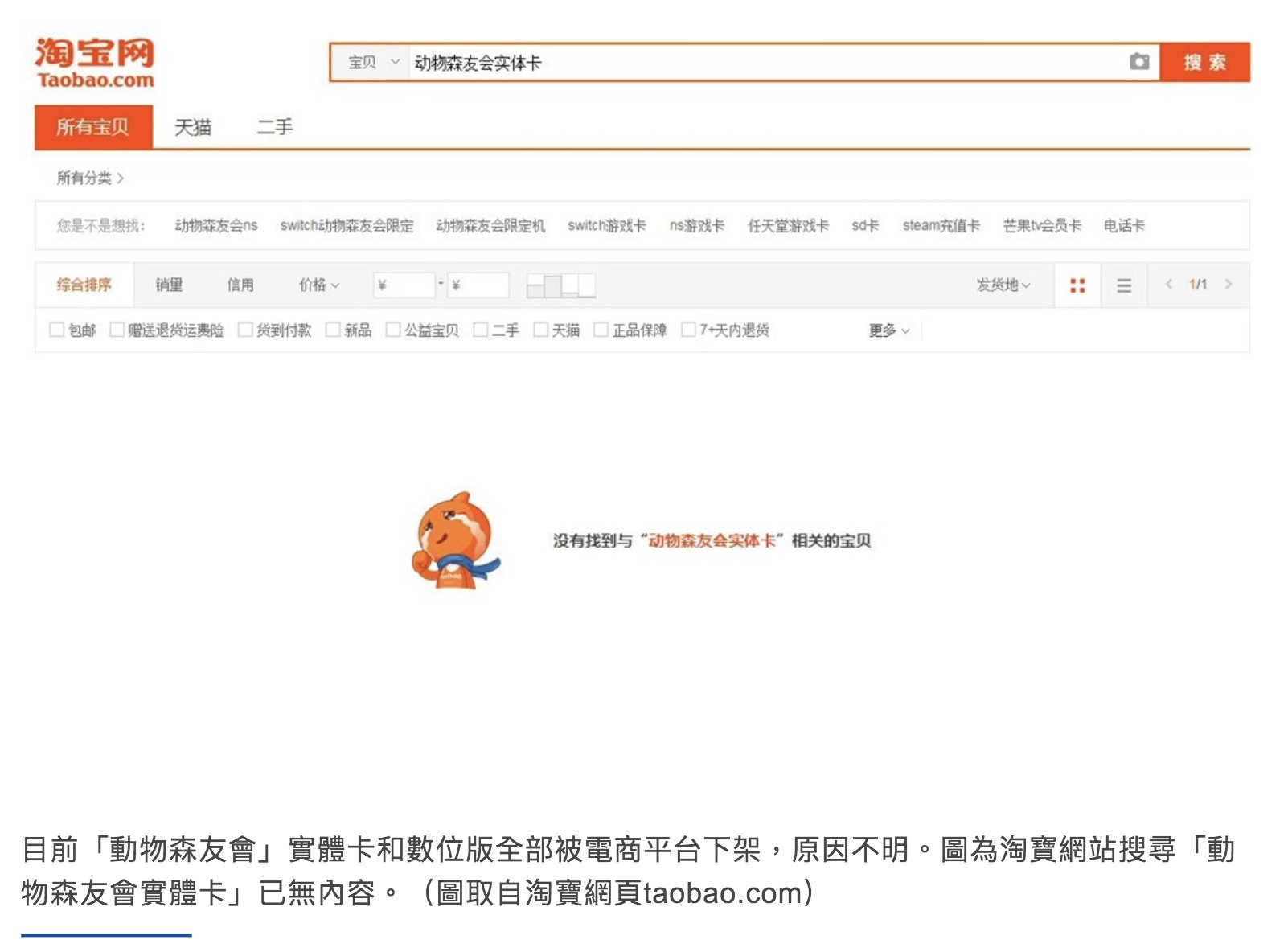The image size is (1288, 952).
Task: Open the 二手 tab
Action: 275,127
